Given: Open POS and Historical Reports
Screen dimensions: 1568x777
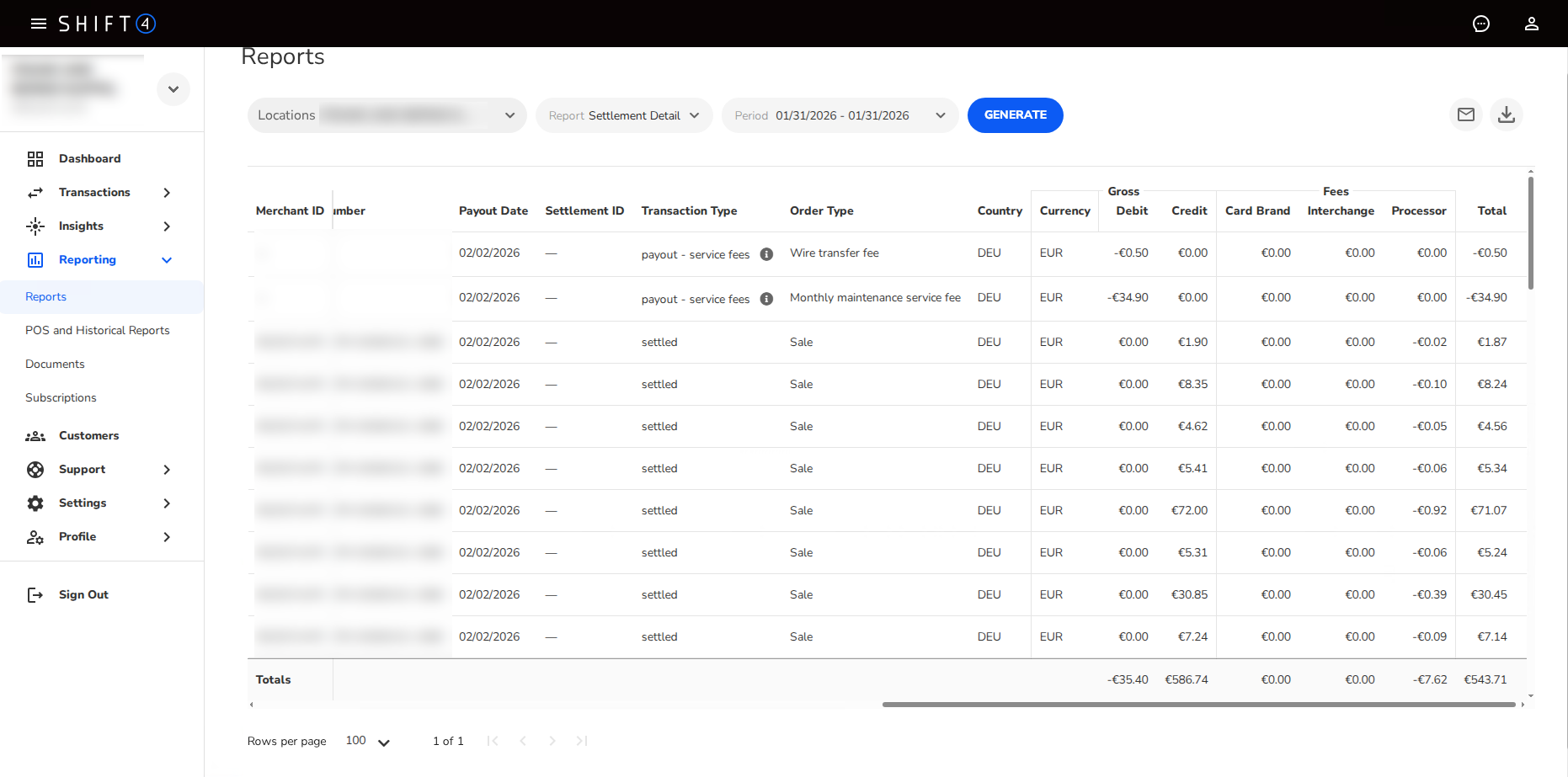Looking at the screenshot, I should pos(98,330).
